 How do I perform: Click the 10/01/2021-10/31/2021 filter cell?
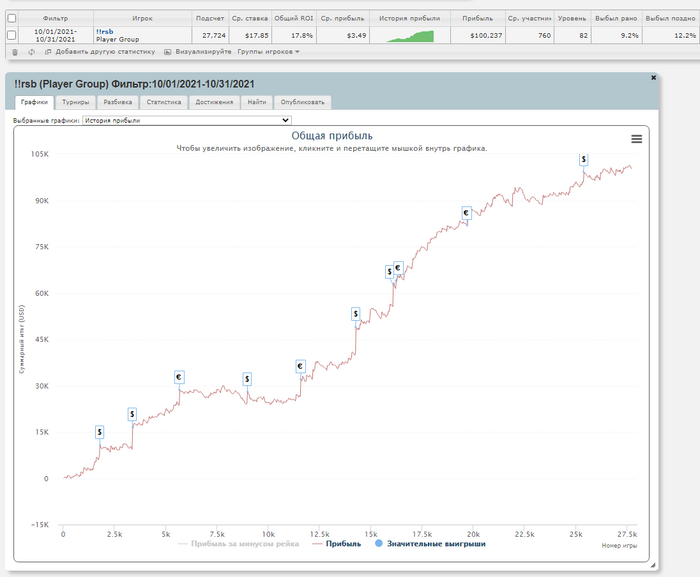pyautogui.click(x=56, y=35)
